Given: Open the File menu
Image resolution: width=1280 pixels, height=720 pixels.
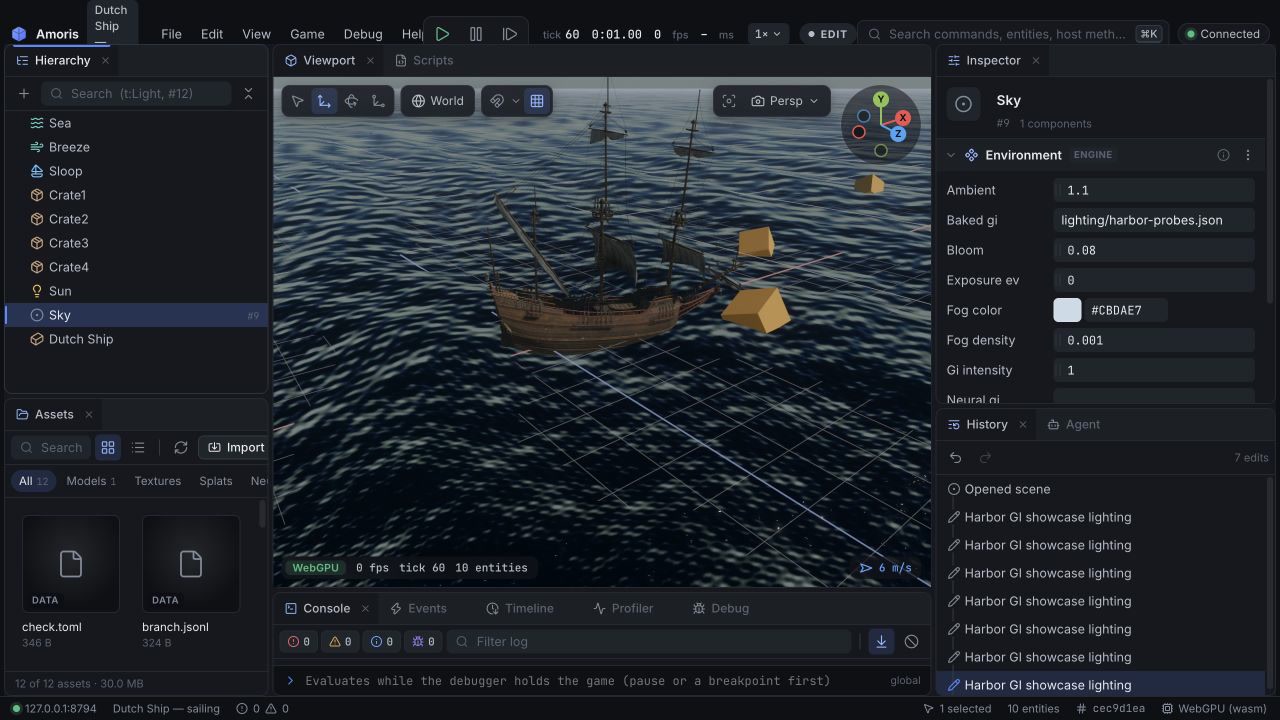Looking at the screenshot, I should (x=171, y=34).
